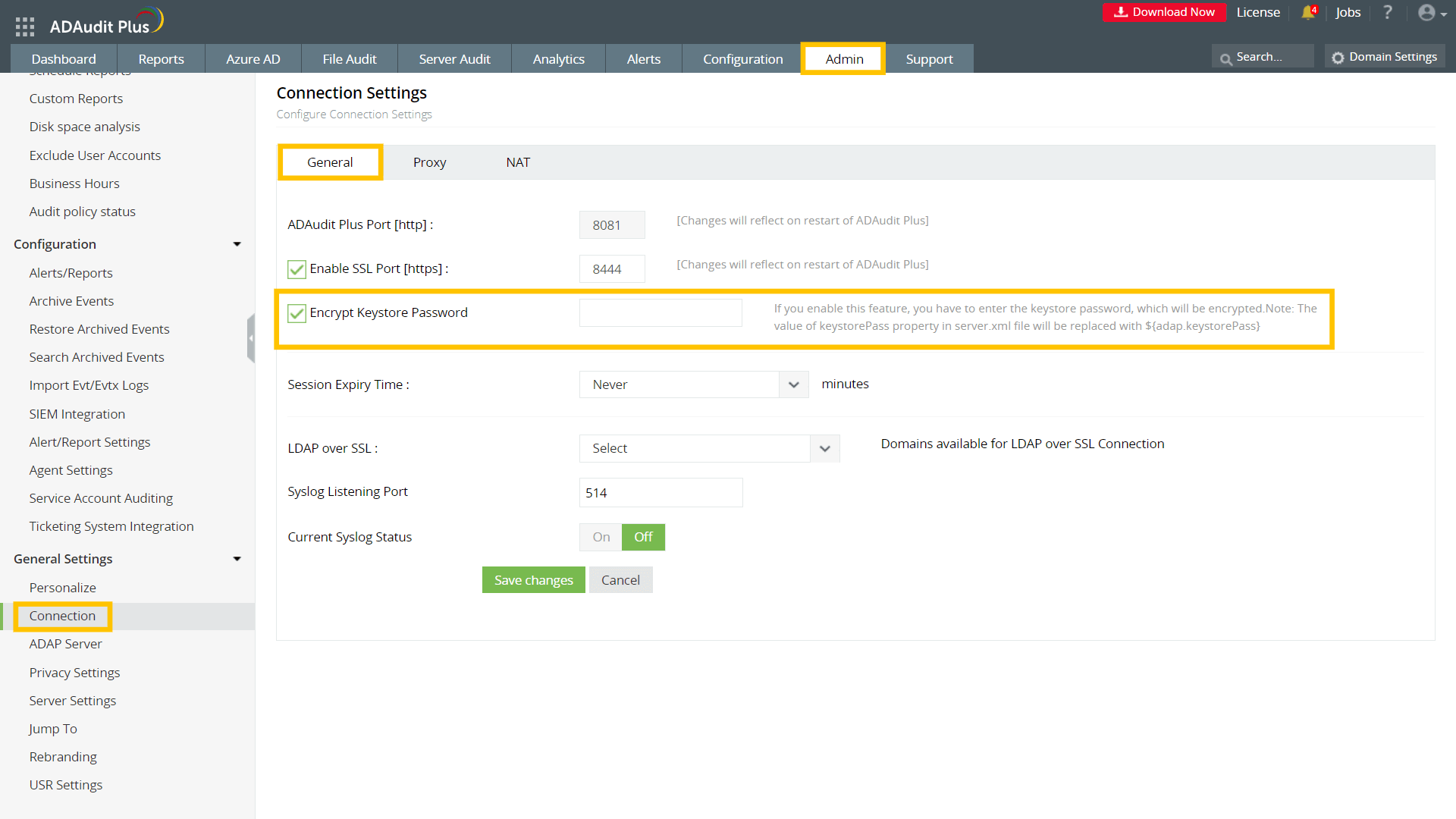
Task: Switch to the Proxy tab
Action: tap(429, 162)
